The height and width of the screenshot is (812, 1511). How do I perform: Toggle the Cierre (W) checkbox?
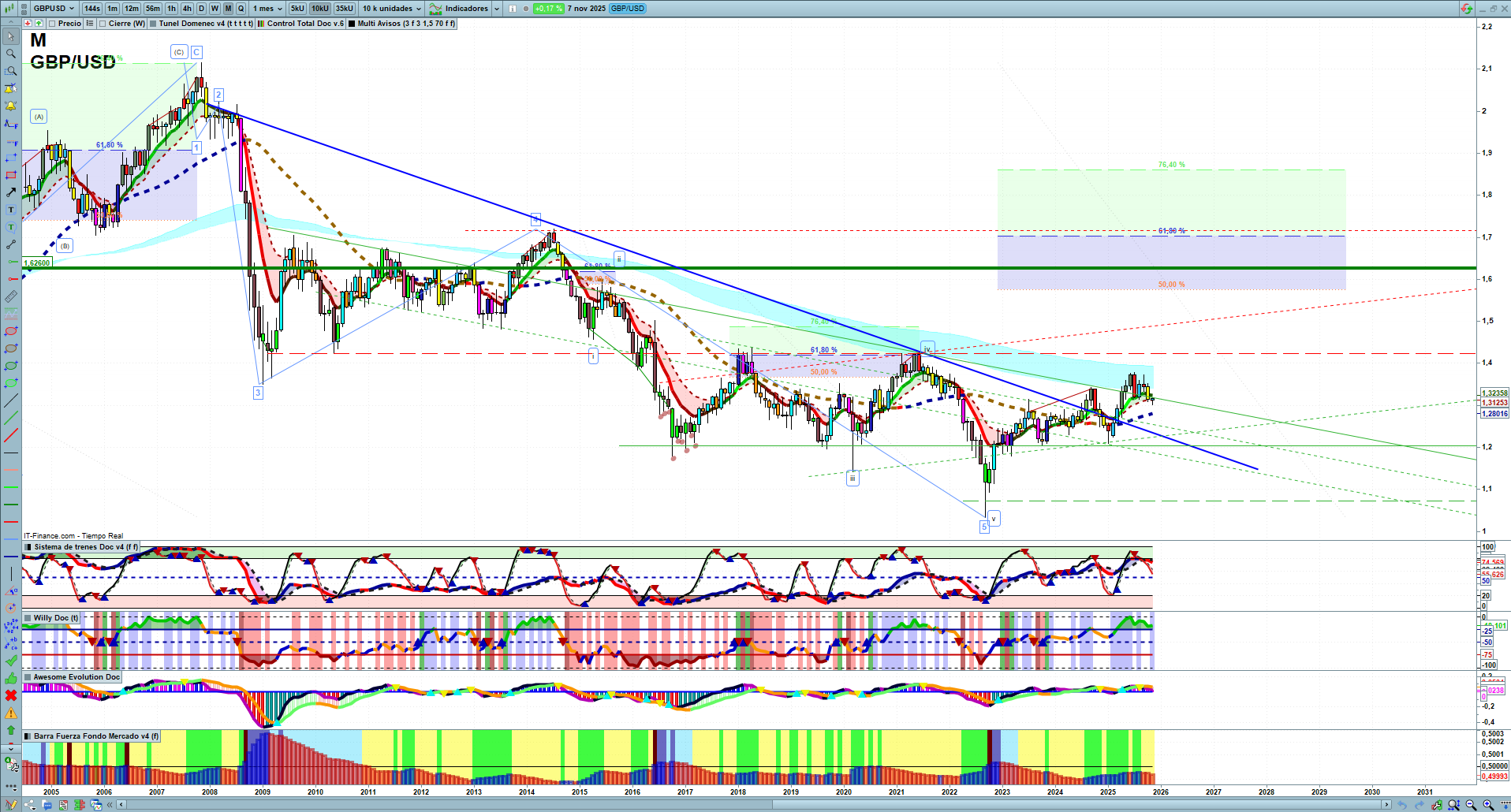103,24
